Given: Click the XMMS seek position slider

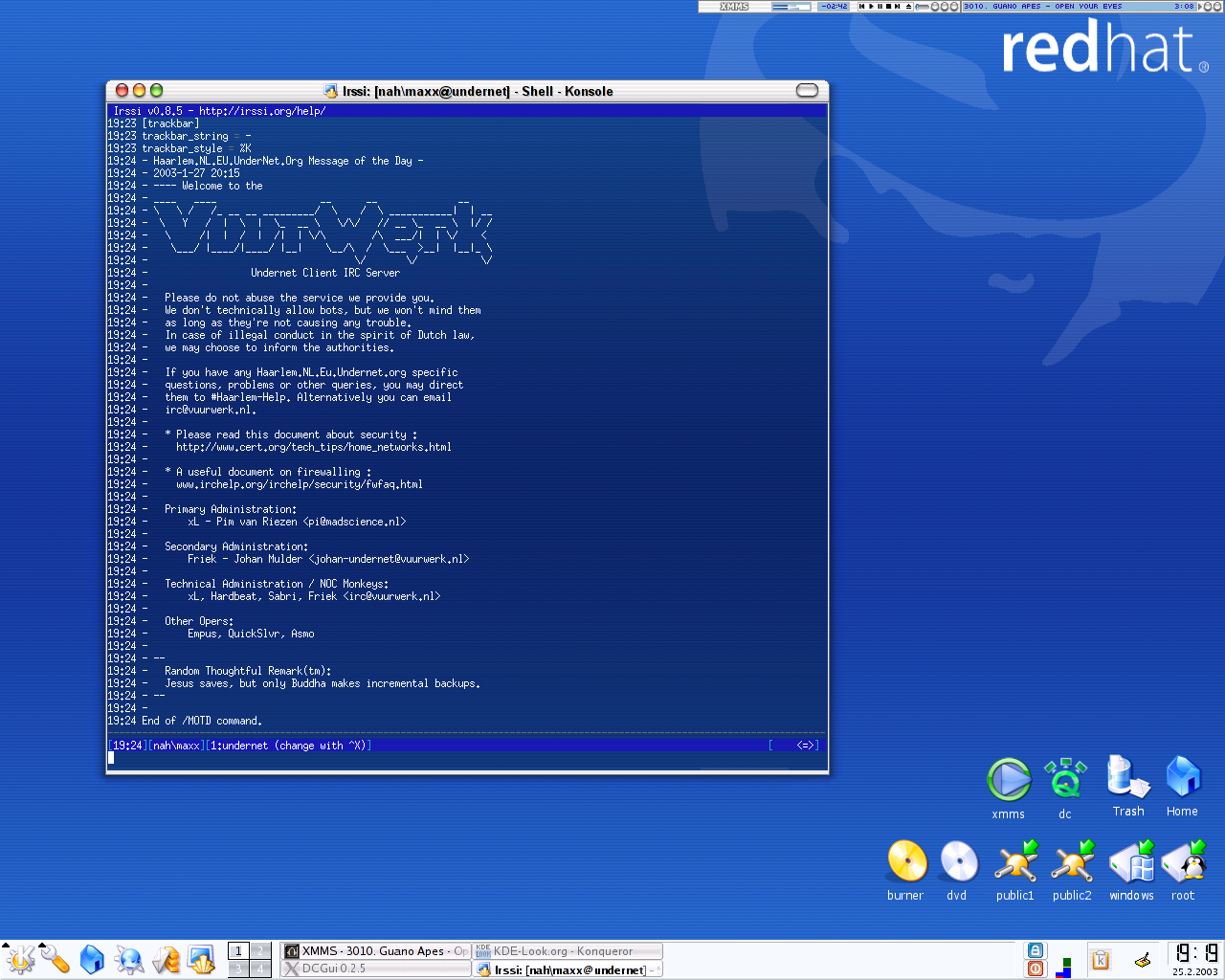Looking at the screenshot, I should [x=923, y=7].
